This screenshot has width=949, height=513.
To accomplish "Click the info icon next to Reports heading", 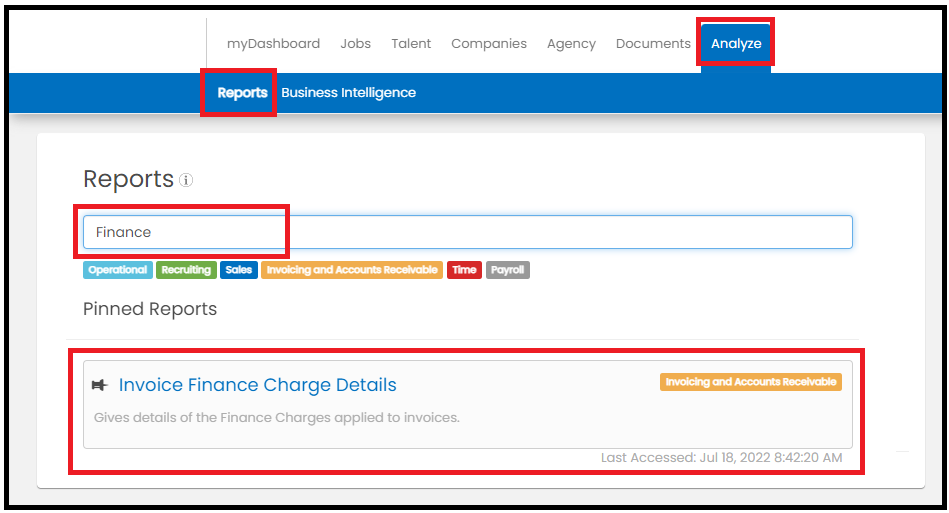I will click(x=186, y=180).
